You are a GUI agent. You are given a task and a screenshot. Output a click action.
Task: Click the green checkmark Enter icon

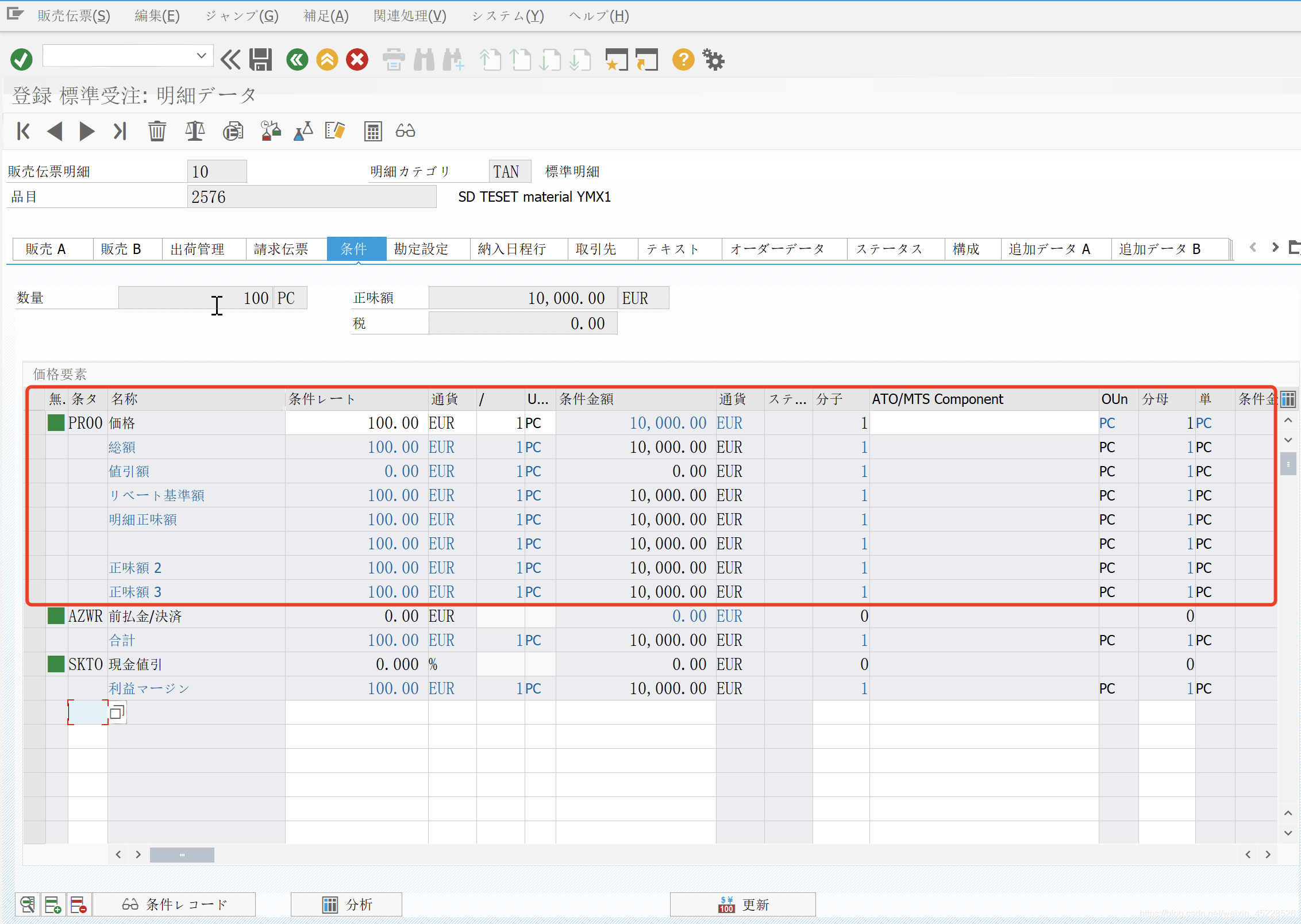21,59
